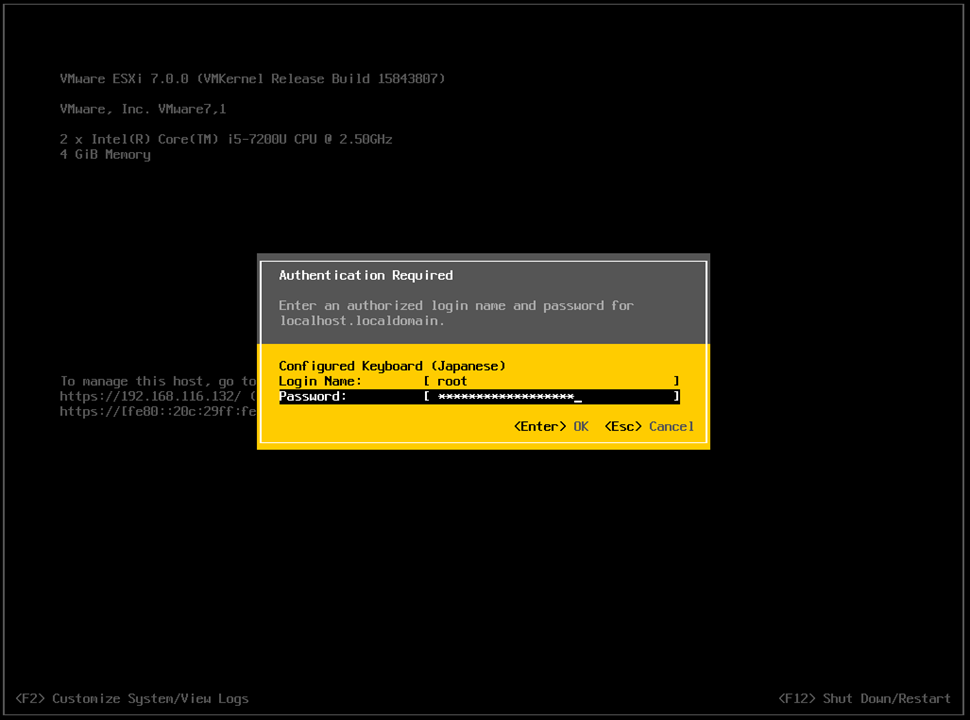Click the Intel Core i5-7200U CPU line
Image resolution: width=970 pixels, height=720 pixels.
(226, 139)
